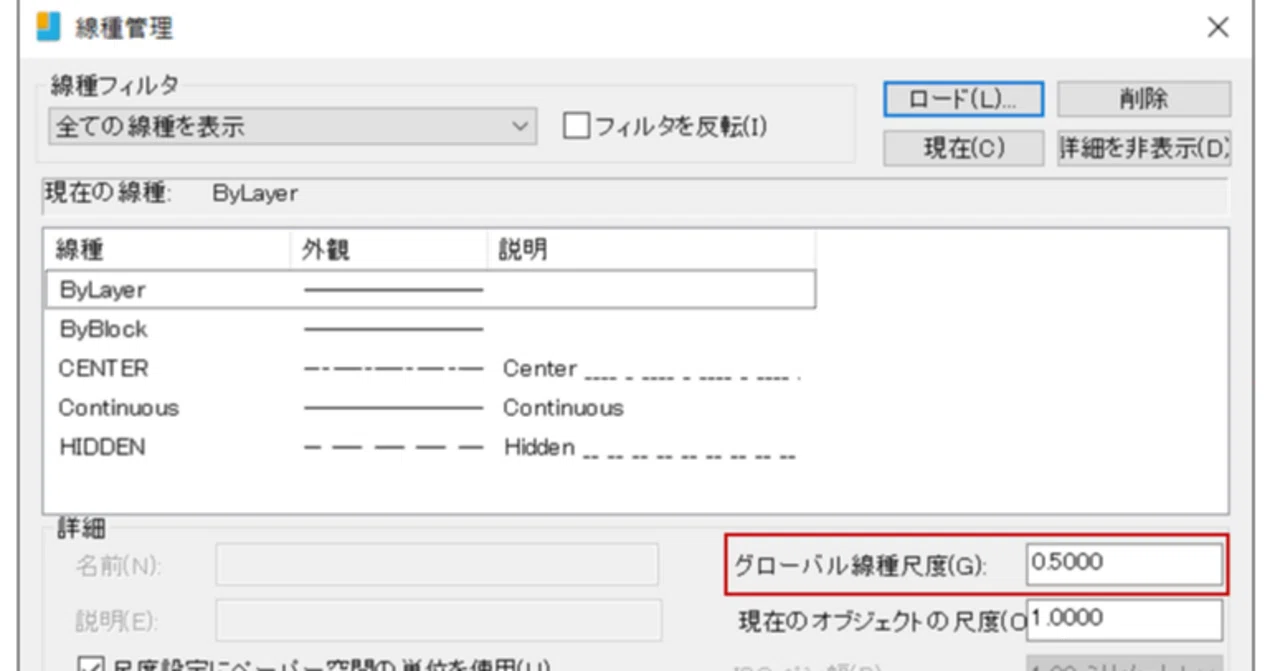Select the CENTER linetype row
Screen dimensions: 1280x671
[431, 368]
